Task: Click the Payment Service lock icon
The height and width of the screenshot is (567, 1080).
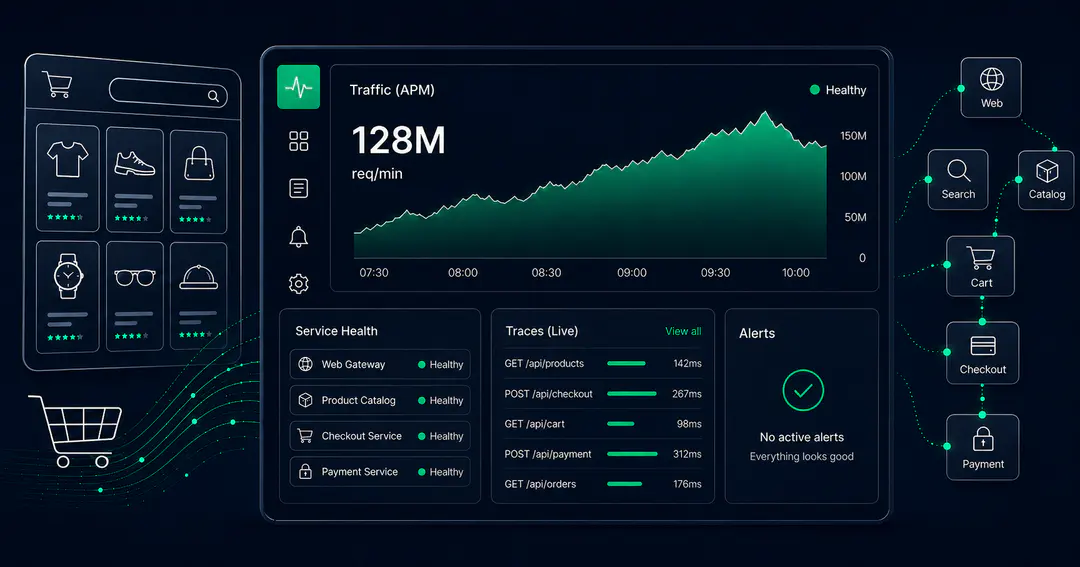Action: point(305,471)
